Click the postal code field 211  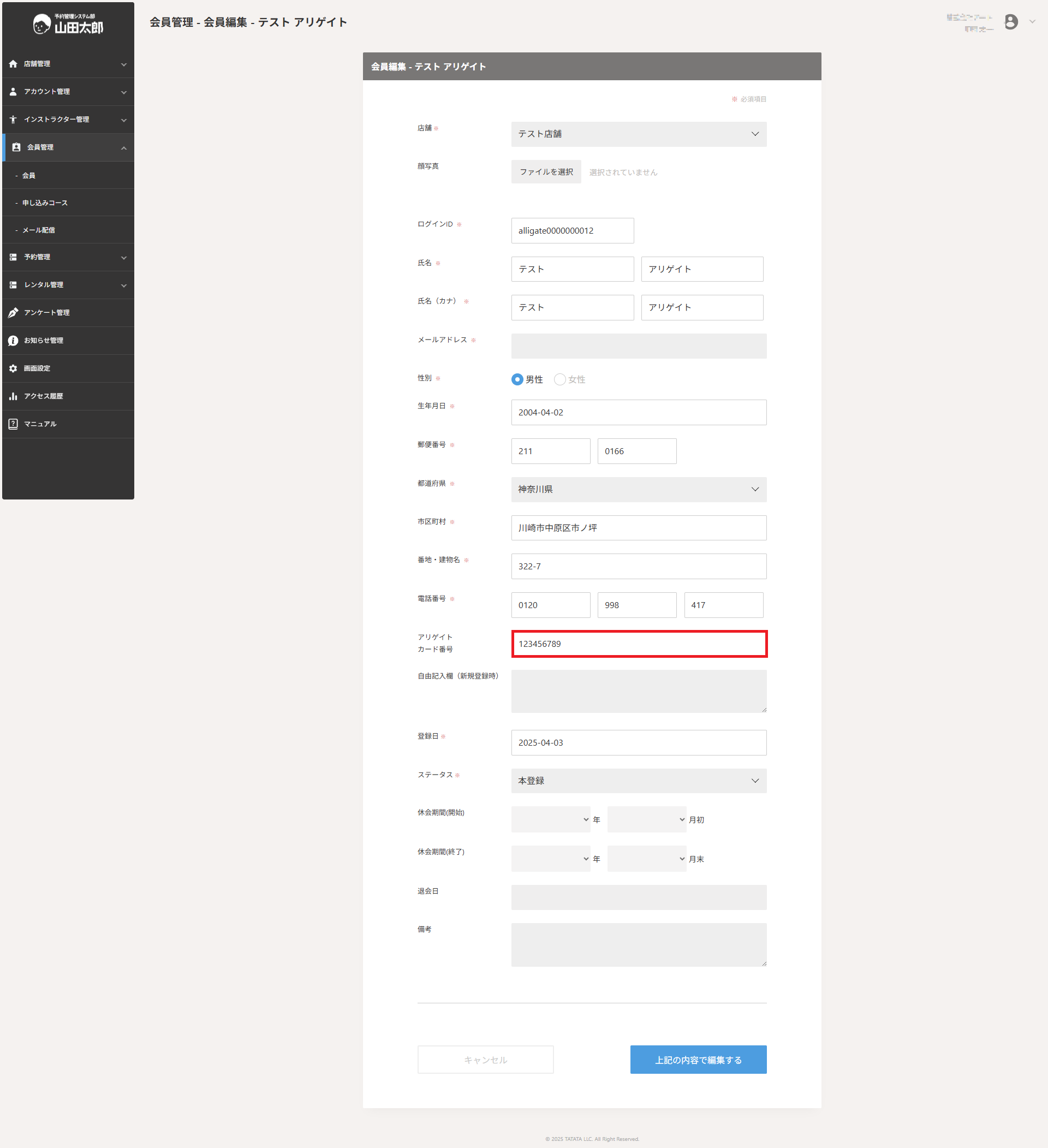(550, 451)
